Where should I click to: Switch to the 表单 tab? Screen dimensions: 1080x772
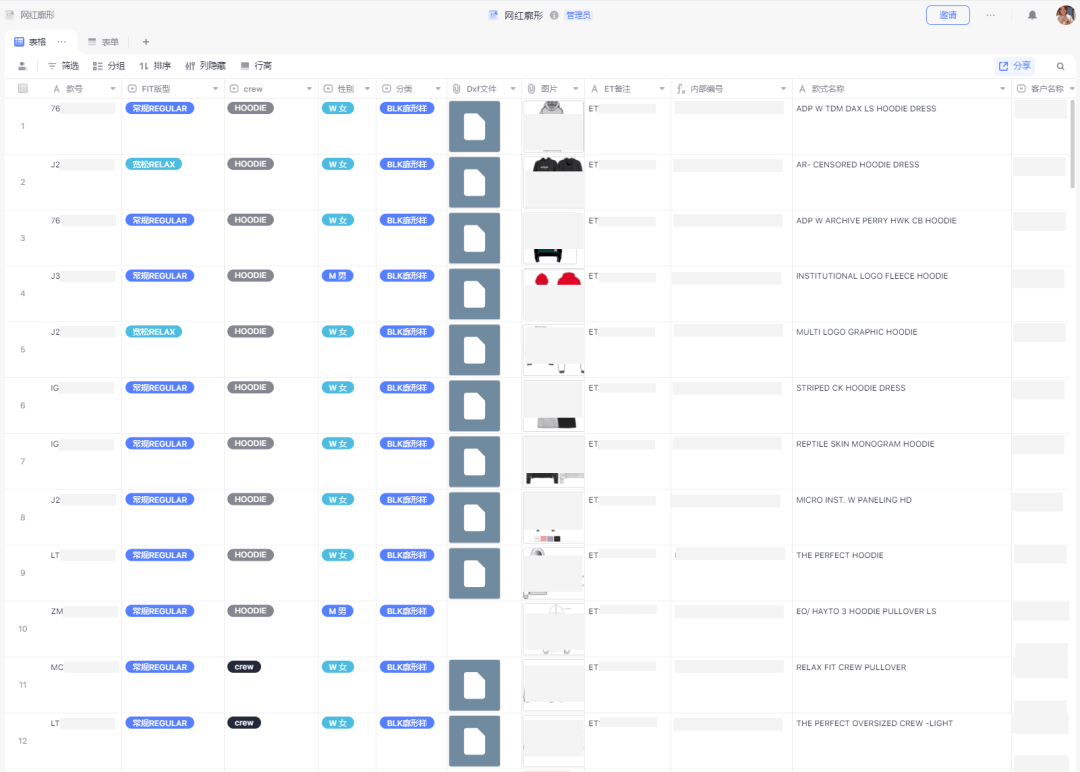(x=103, y=42)
